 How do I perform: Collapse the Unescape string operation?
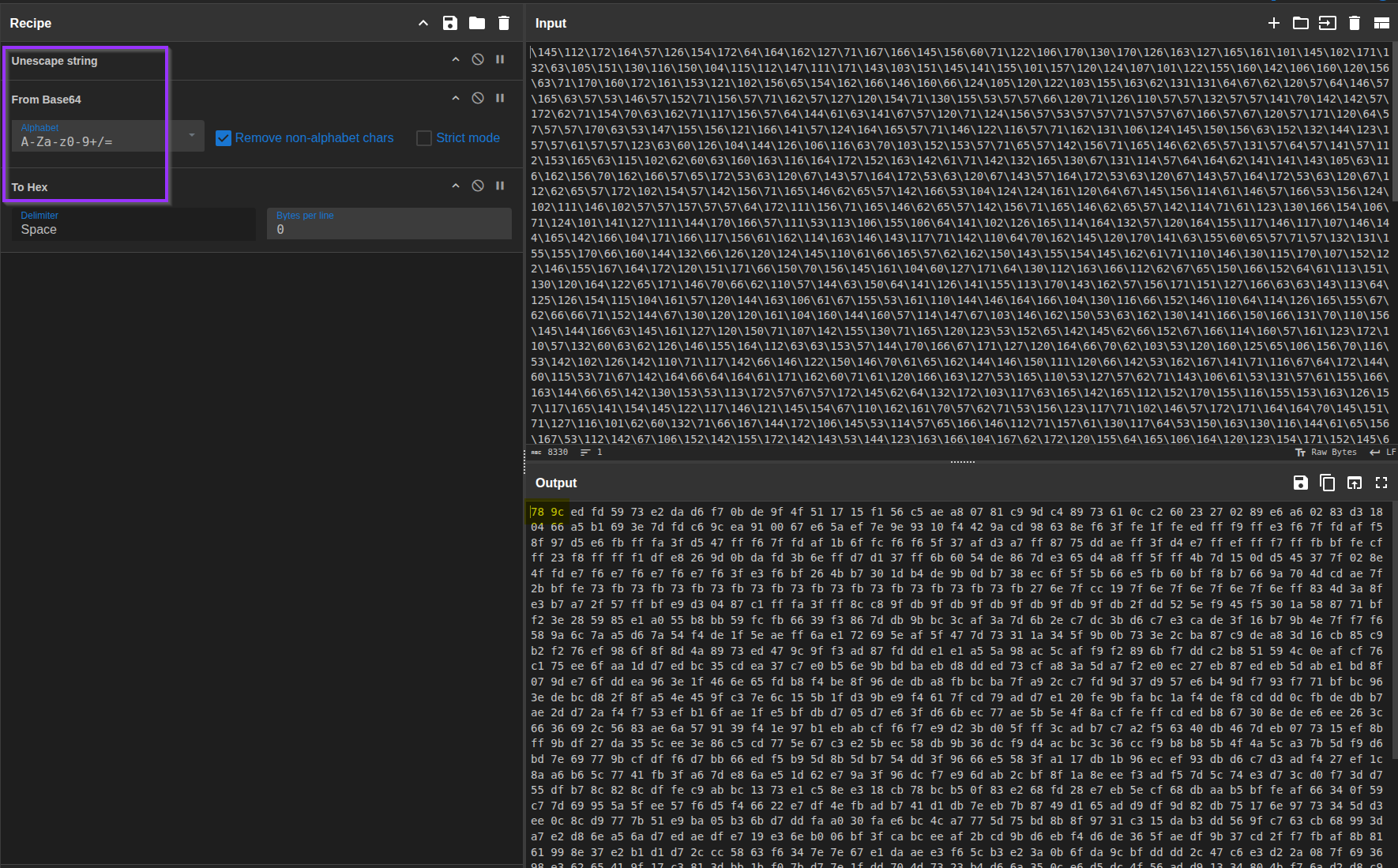[x=456, y=59]
